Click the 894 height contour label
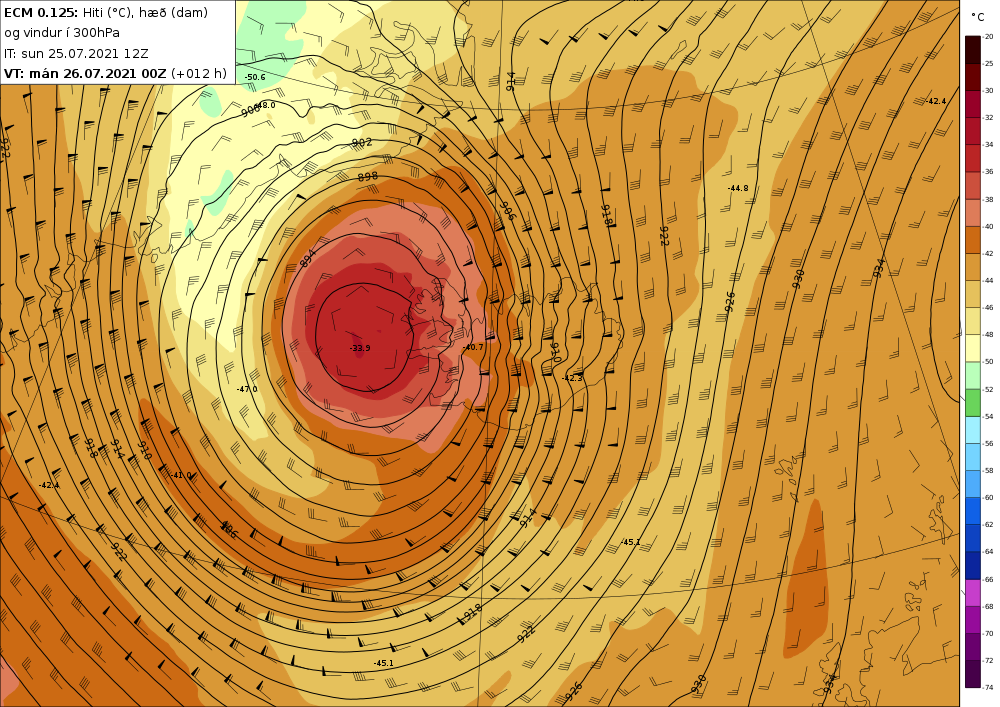Screen dimensions: 1000x707 click(307, 258)
